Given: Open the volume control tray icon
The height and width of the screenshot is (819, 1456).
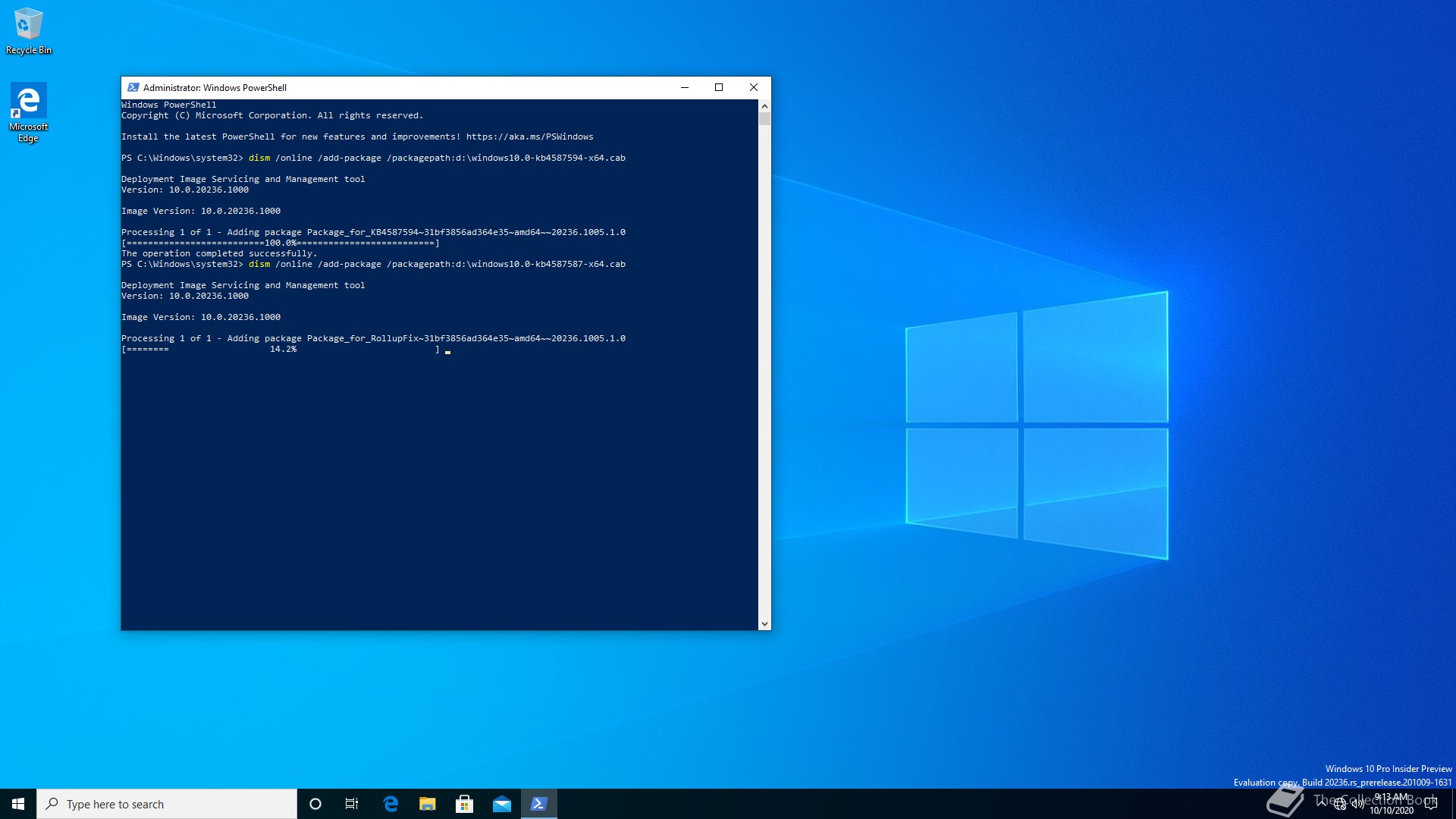Looking at the screenshot, I should 1357,805.
